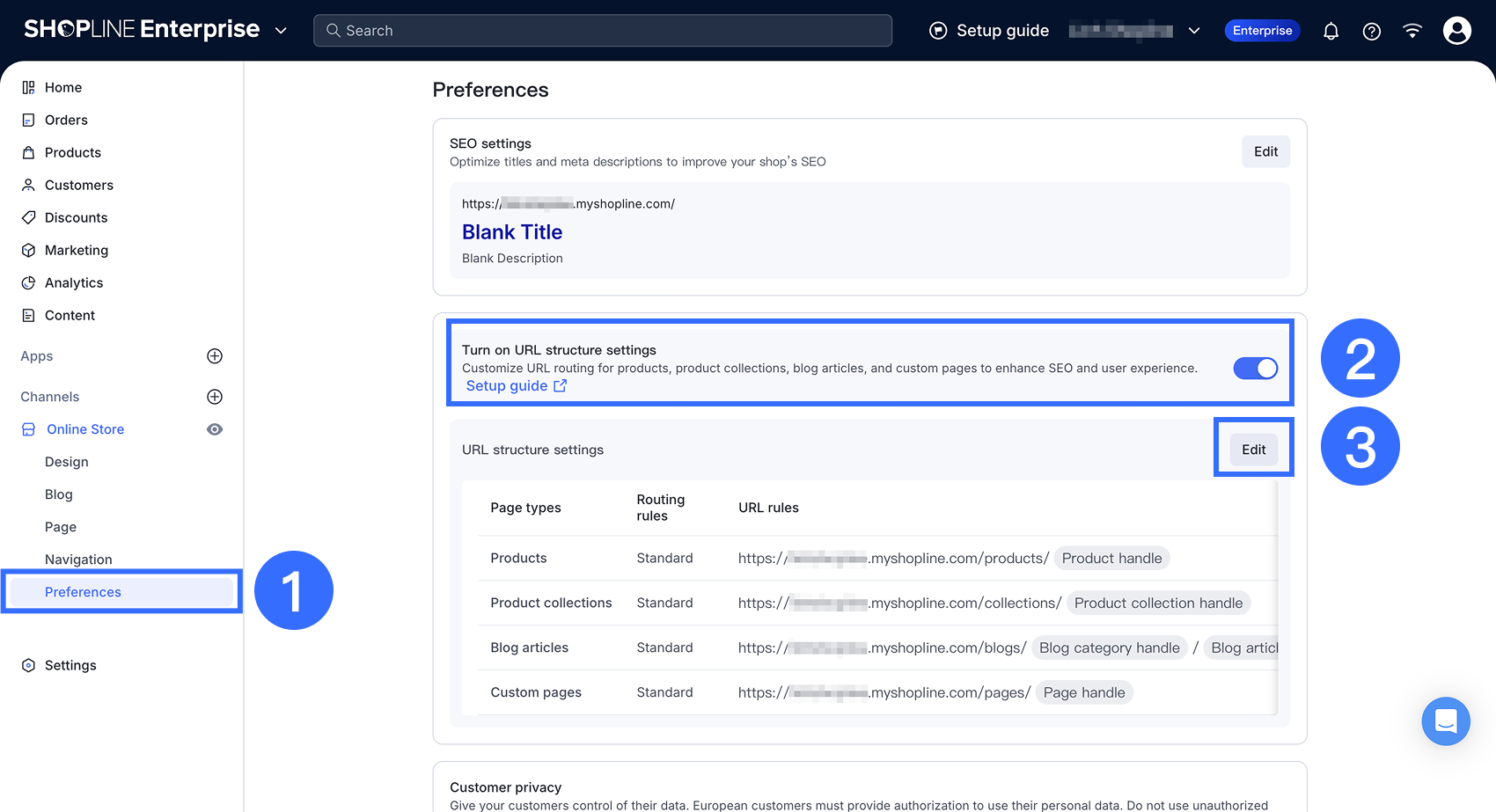Open Preferences in the sidebar
1496x812 pixels.
click(x=83, y=592)
